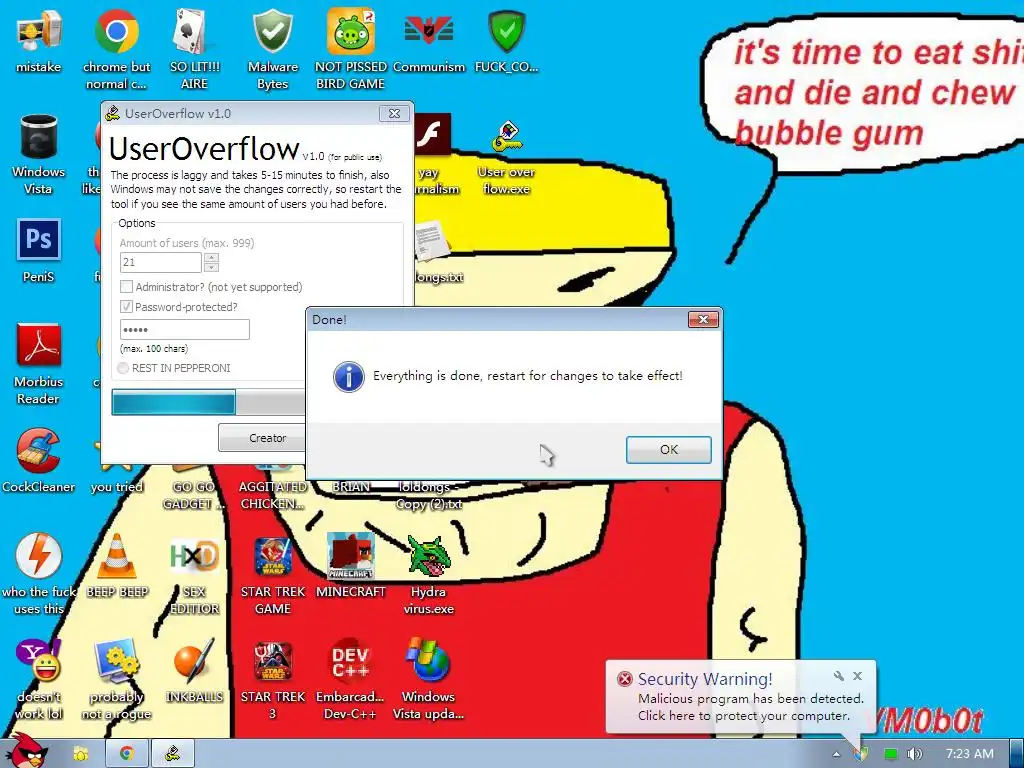Select the 'chrome but normal c...' Chrome icon
1024x768 pixels.
[x=116, y=32]
